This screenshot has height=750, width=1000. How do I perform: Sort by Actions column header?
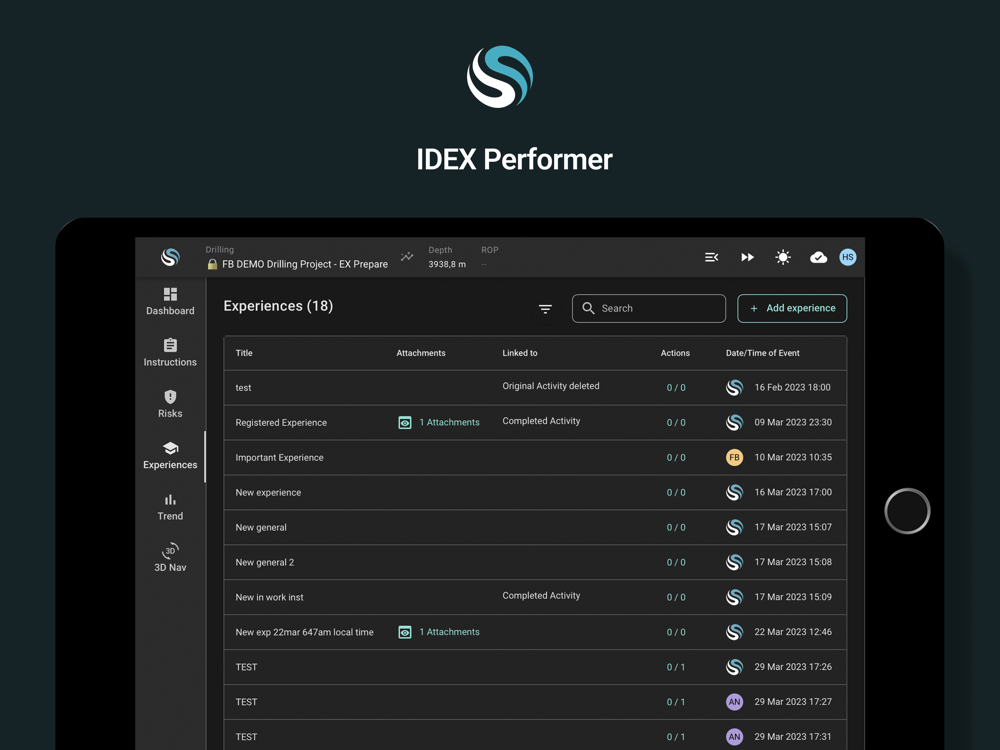coord(675,353)
